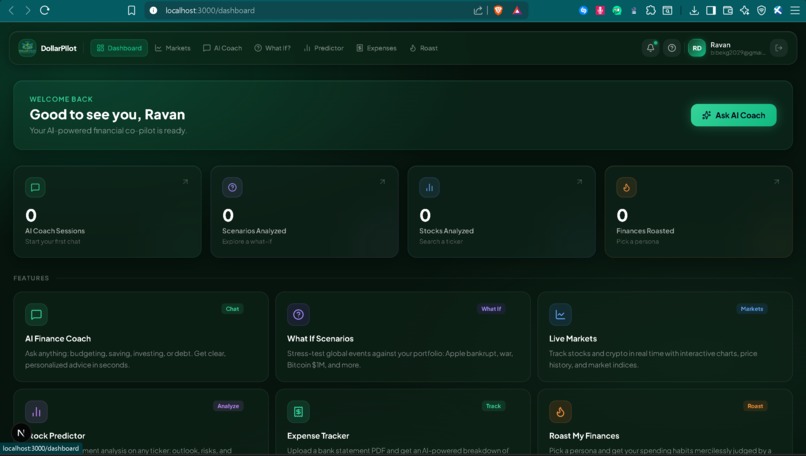
Task: Open the AI Coach nav tab
Action: (x=223, y=48)
